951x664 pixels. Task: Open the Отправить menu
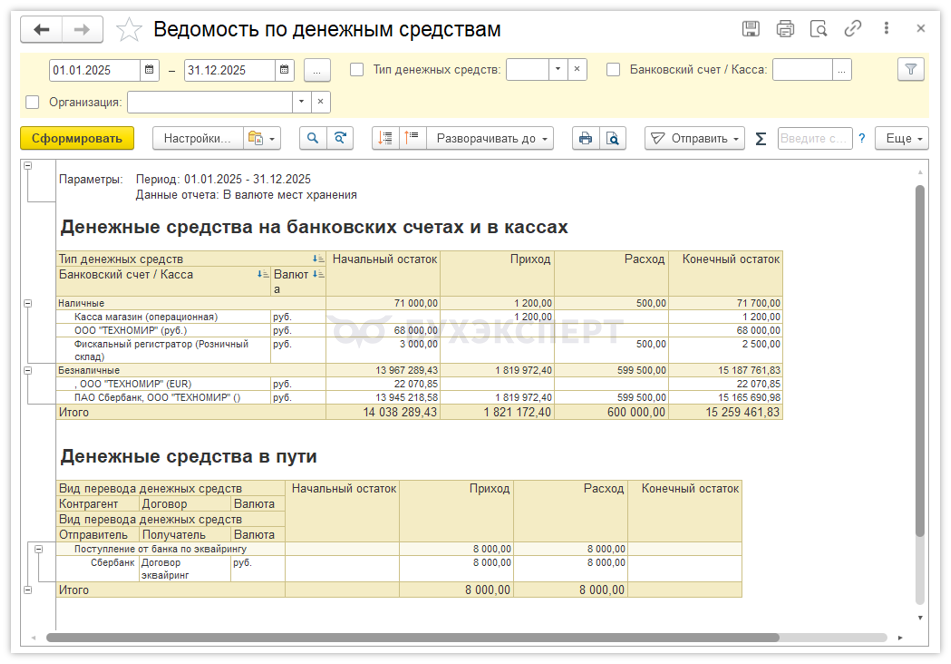click(694, 138)
